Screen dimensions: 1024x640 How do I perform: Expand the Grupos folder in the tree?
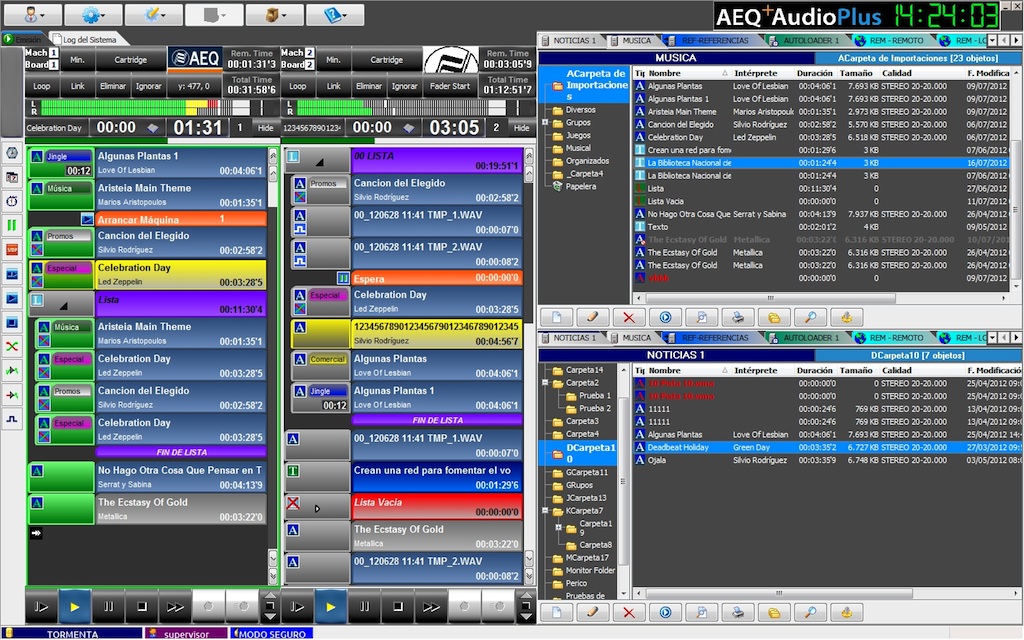545,123
